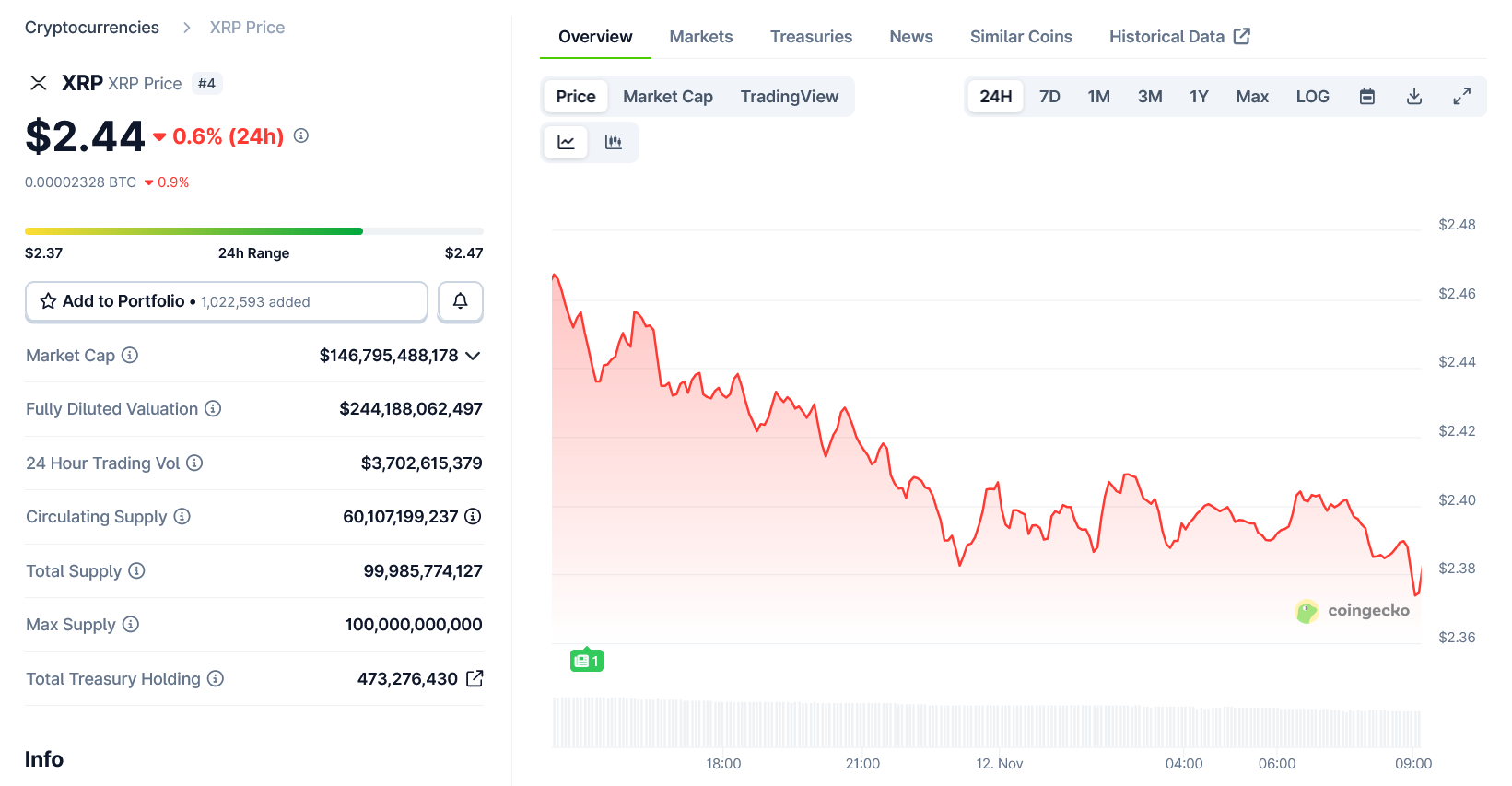Click the green news marker on the chart
This screenshot has width=1512, height=786.
[586, 660]
